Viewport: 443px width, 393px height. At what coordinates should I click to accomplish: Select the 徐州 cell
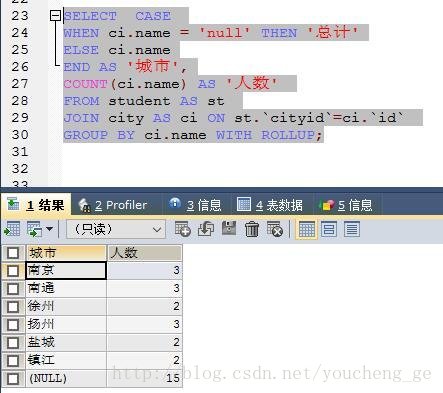coord(66,306)
